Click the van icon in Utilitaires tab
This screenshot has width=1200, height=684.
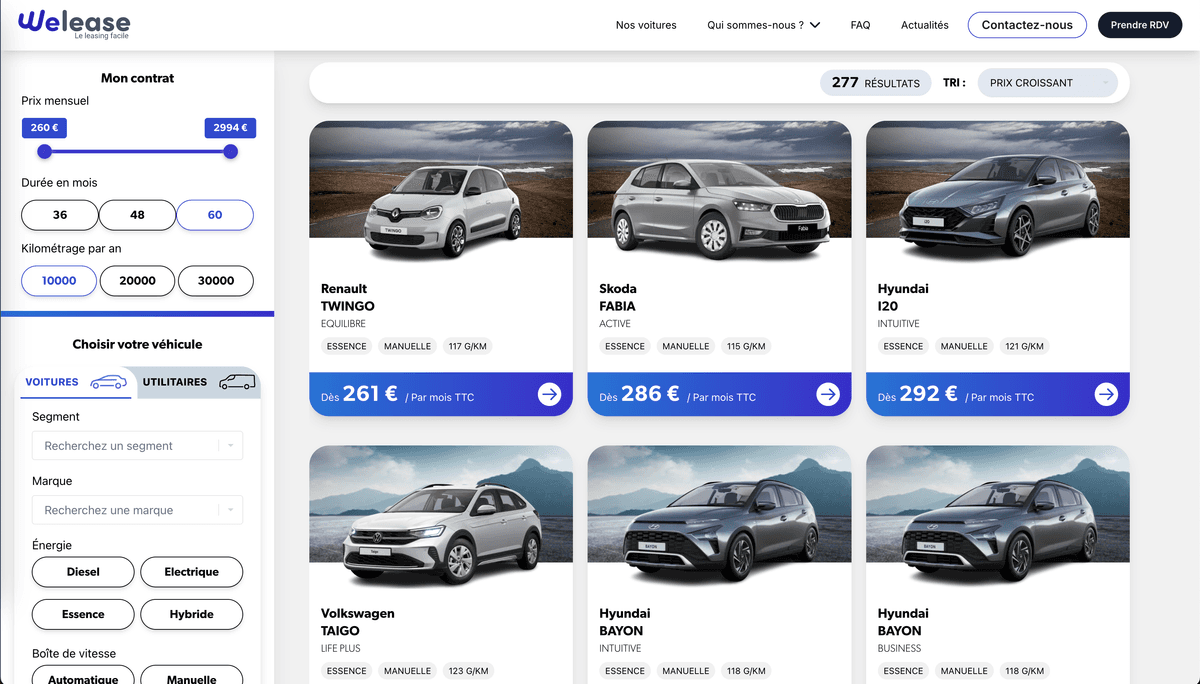(236, 382)
